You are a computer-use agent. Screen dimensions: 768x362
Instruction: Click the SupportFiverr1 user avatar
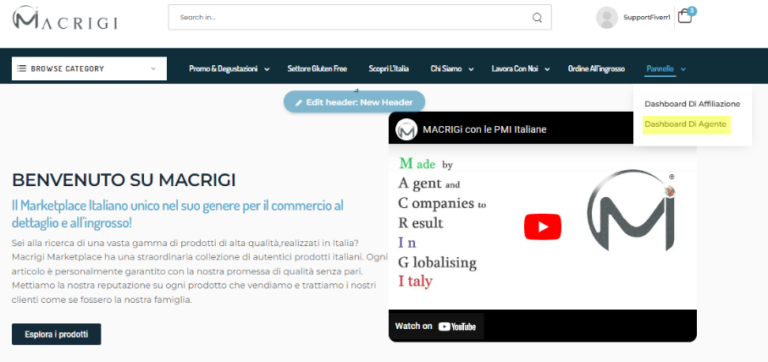pos(606,18)
